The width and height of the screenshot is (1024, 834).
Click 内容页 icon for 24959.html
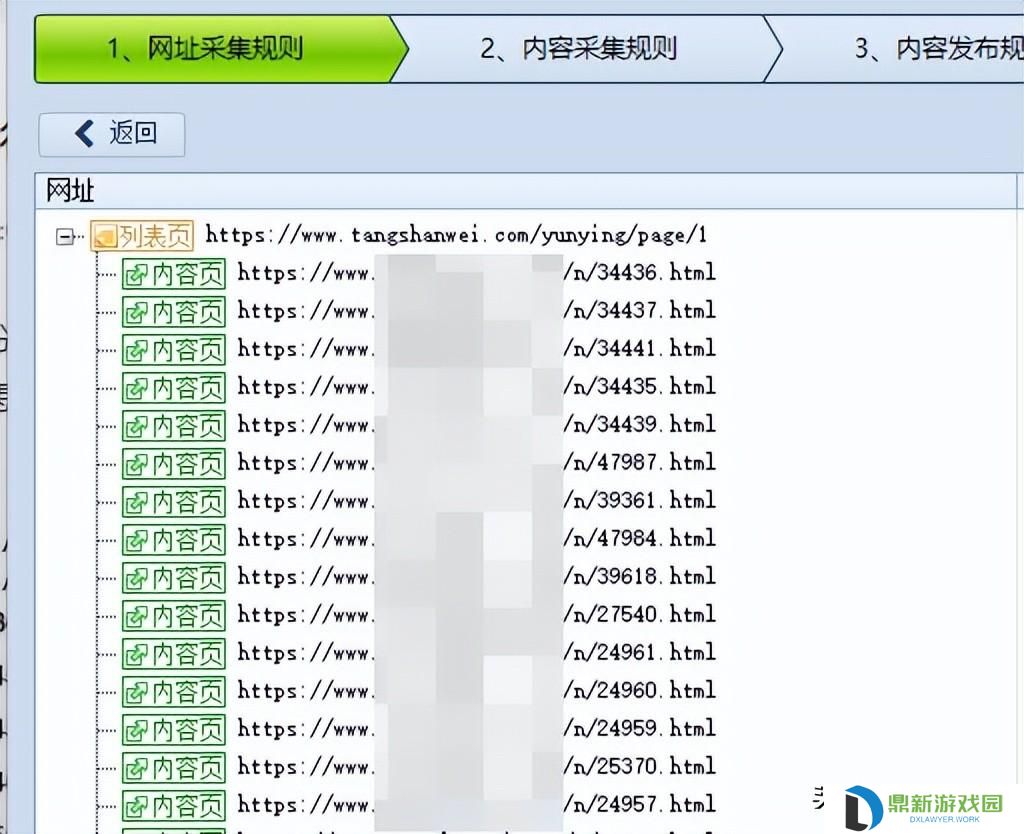[x=174, y=729]
